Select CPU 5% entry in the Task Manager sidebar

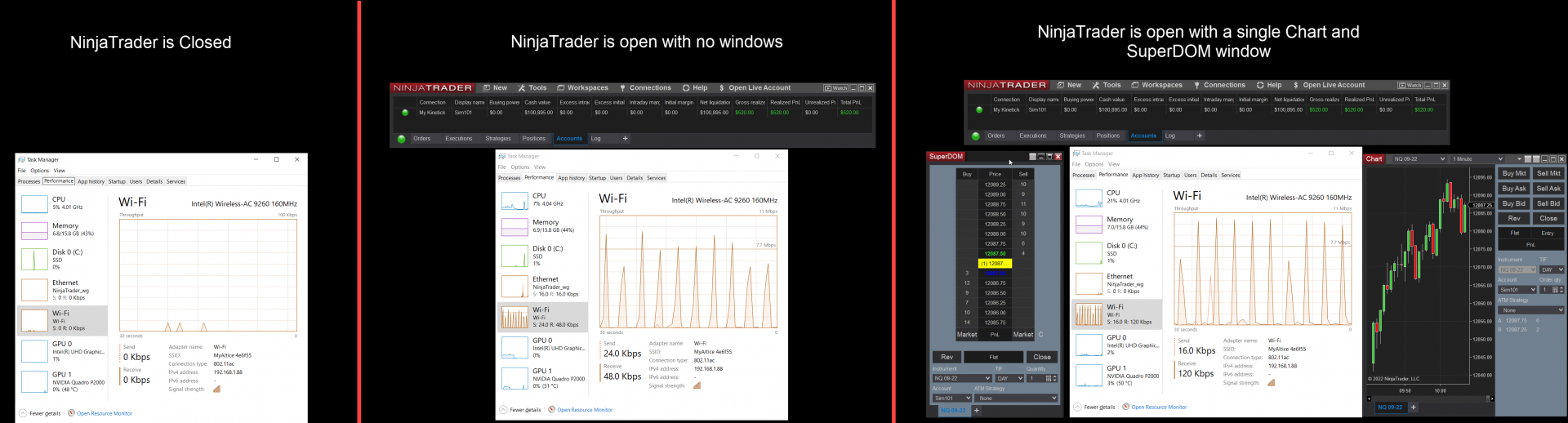click(x=62, y=204)
